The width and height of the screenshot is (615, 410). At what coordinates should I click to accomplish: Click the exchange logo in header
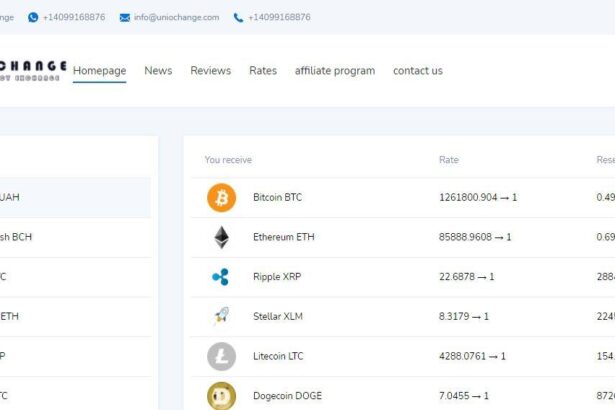(33, 71)
